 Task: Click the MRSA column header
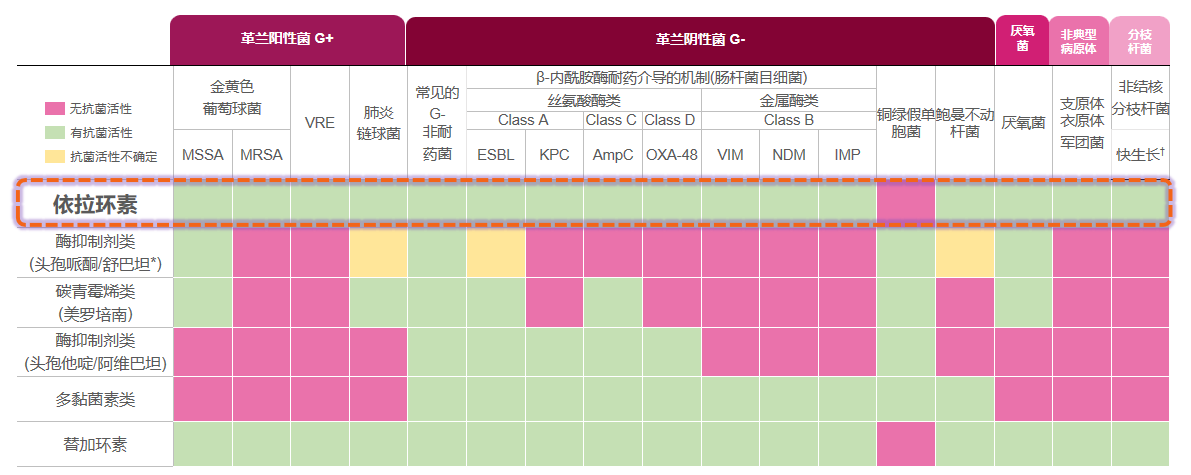click(x=261, y=155)
